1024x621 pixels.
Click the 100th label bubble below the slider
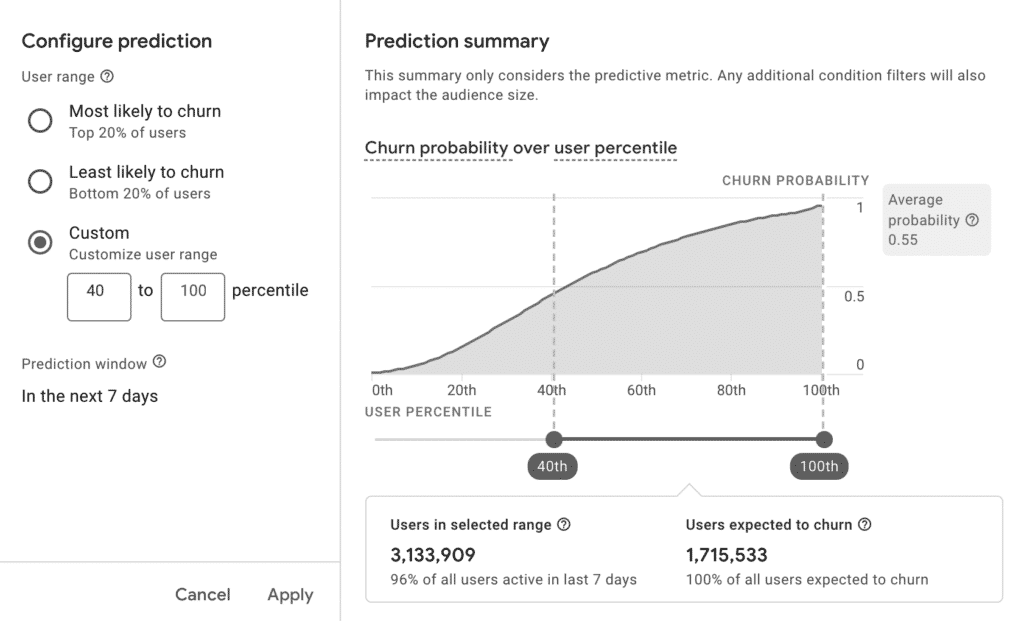[819, 466]
